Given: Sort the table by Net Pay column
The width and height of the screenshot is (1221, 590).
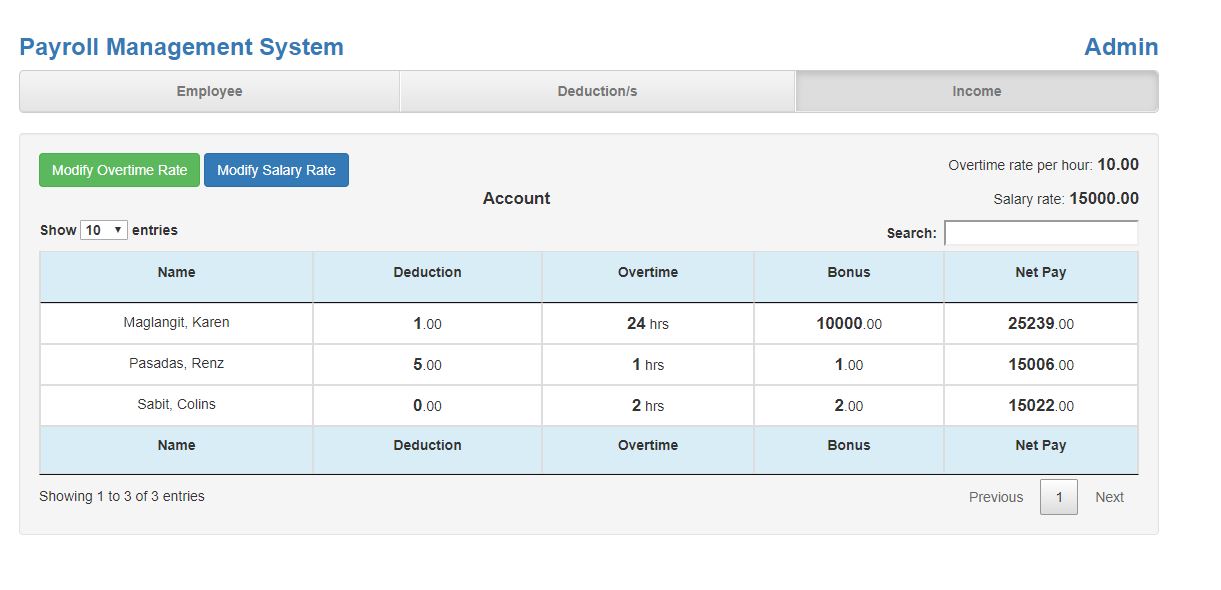Looking at the screenshot, I should (1040, 272).
